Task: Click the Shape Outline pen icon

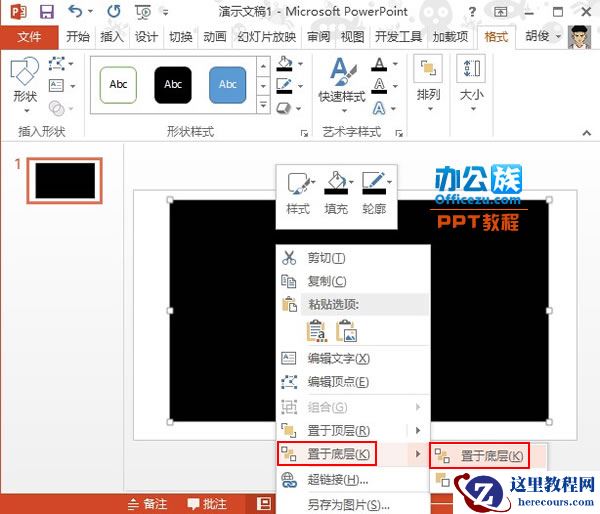Action: click(x=285, y=86)
